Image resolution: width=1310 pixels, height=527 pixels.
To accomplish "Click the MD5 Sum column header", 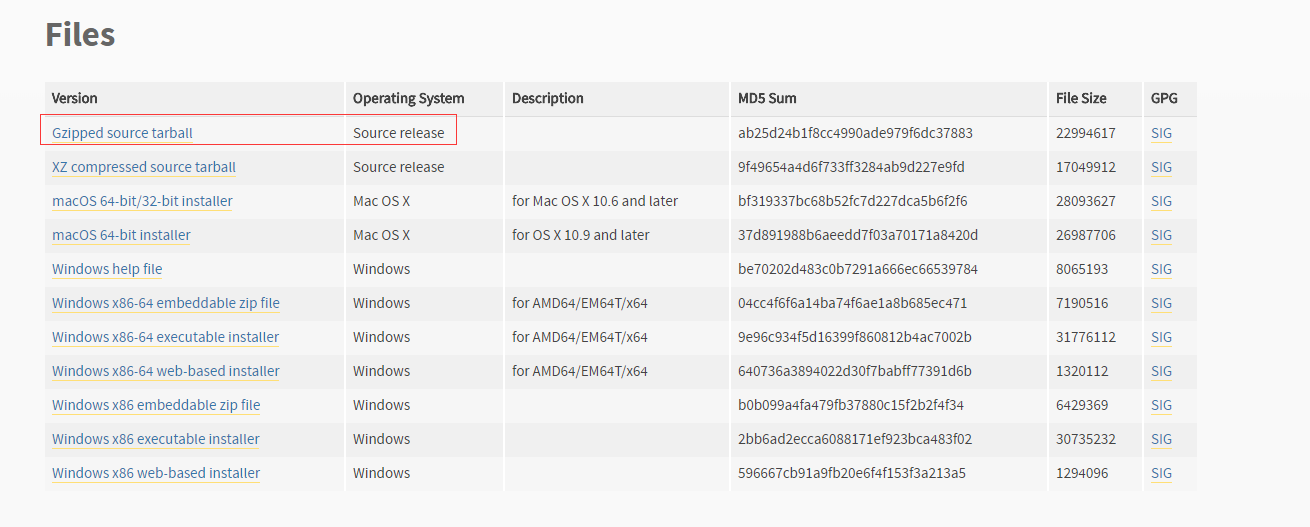I will click(x=767, y=98).
